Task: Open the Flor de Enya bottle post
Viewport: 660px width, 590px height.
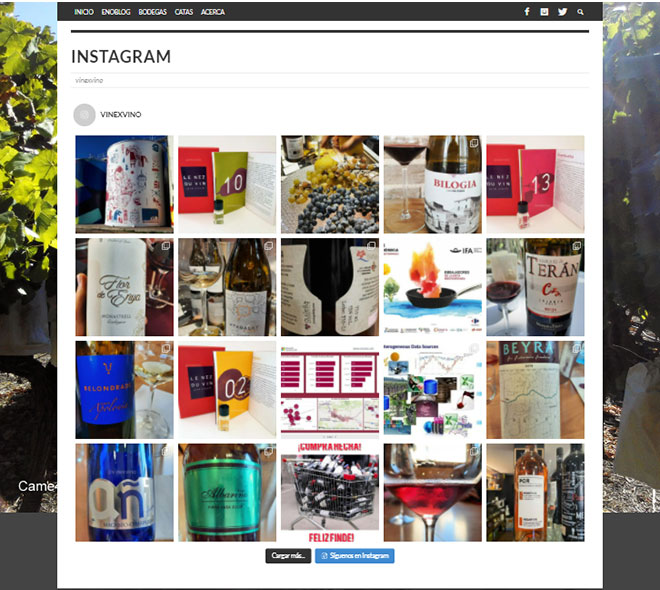Action: pos(124,287)
